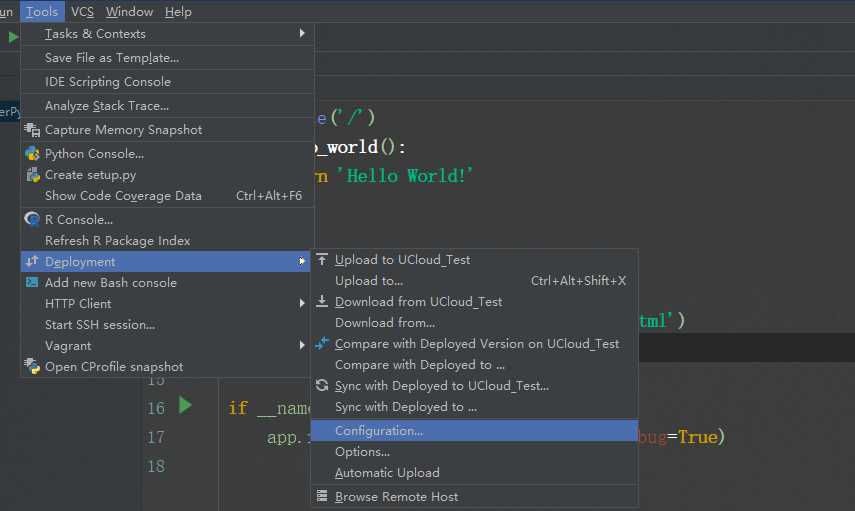Click the Python Console... label

coord(94,154)
